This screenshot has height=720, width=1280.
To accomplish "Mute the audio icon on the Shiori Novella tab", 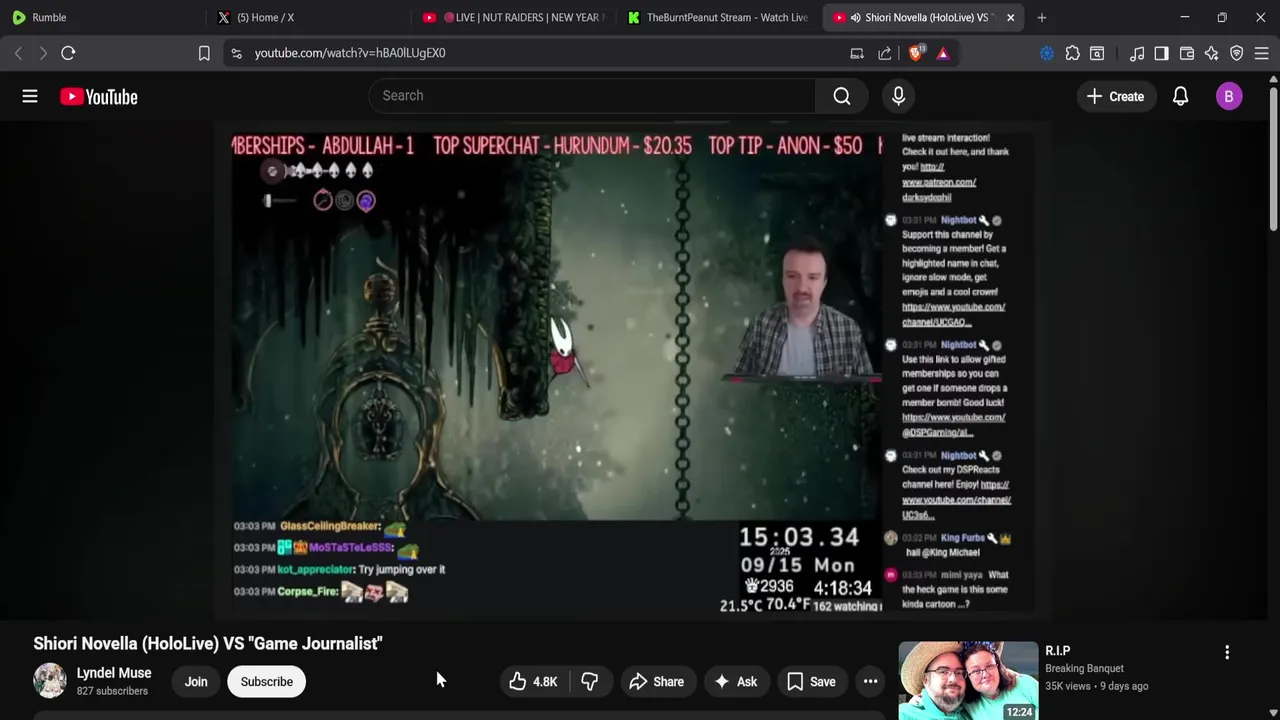I will click(855, 17).
